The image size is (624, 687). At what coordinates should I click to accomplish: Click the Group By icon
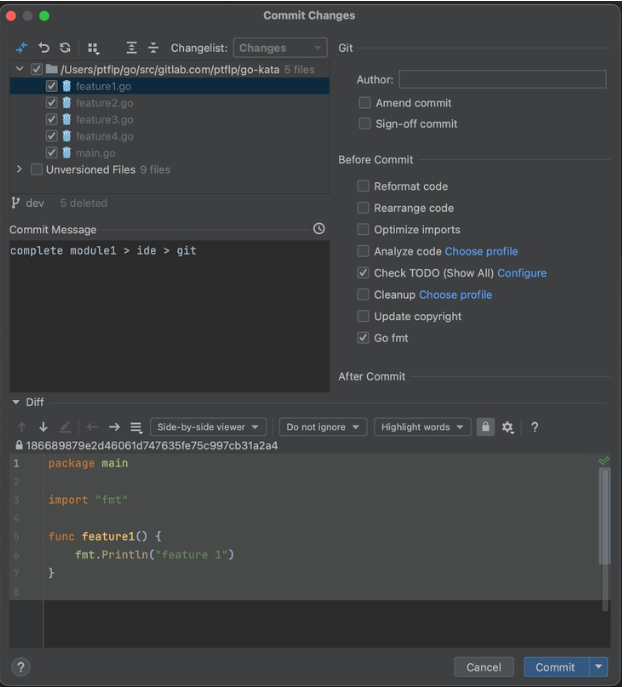94,48
